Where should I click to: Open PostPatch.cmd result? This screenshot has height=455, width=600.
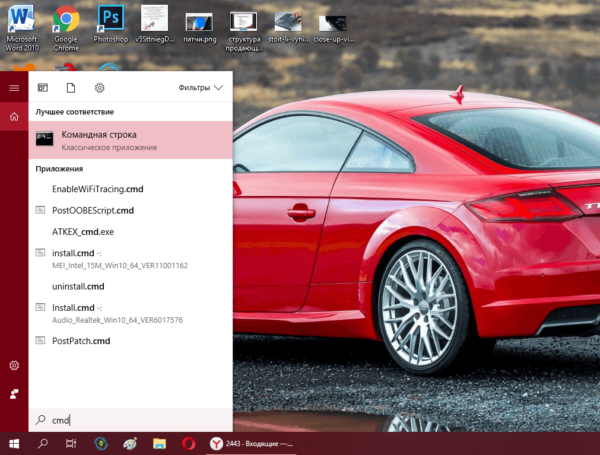pyautogui.click(x=130, y=341)
